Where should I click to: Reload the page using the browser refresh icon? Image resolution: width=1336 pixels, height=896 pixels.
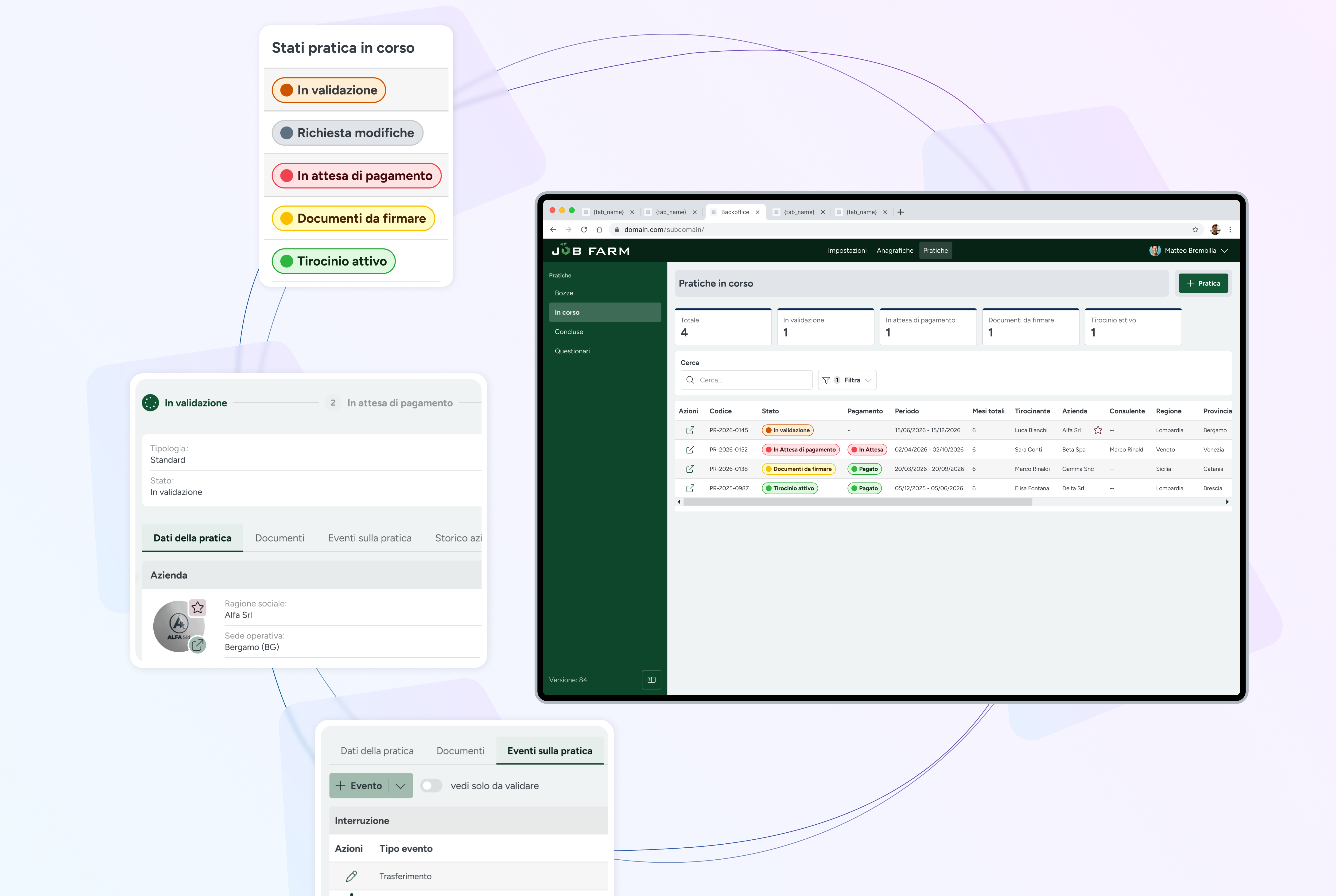(x=584, y=230)
